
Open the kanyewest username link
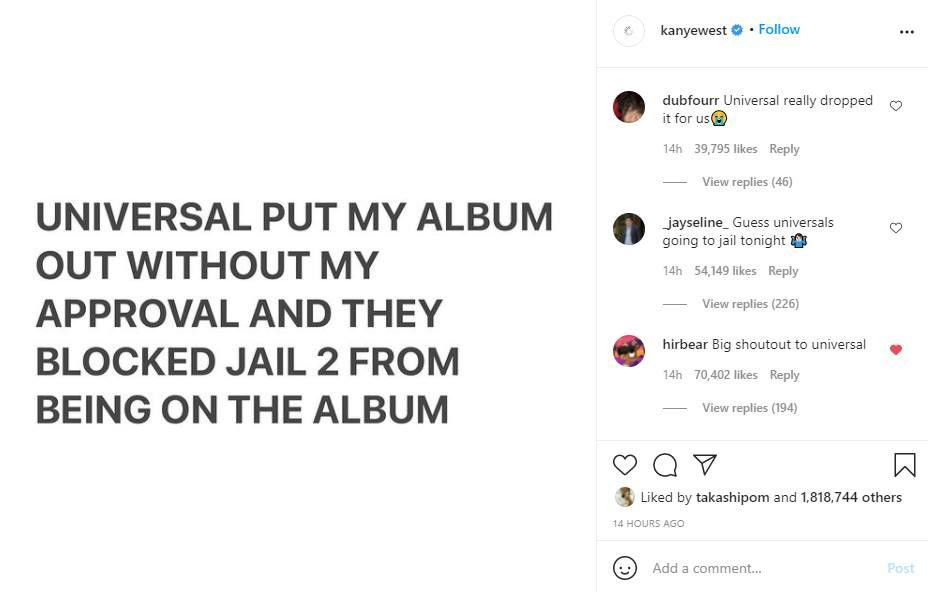tap(693, 30)
